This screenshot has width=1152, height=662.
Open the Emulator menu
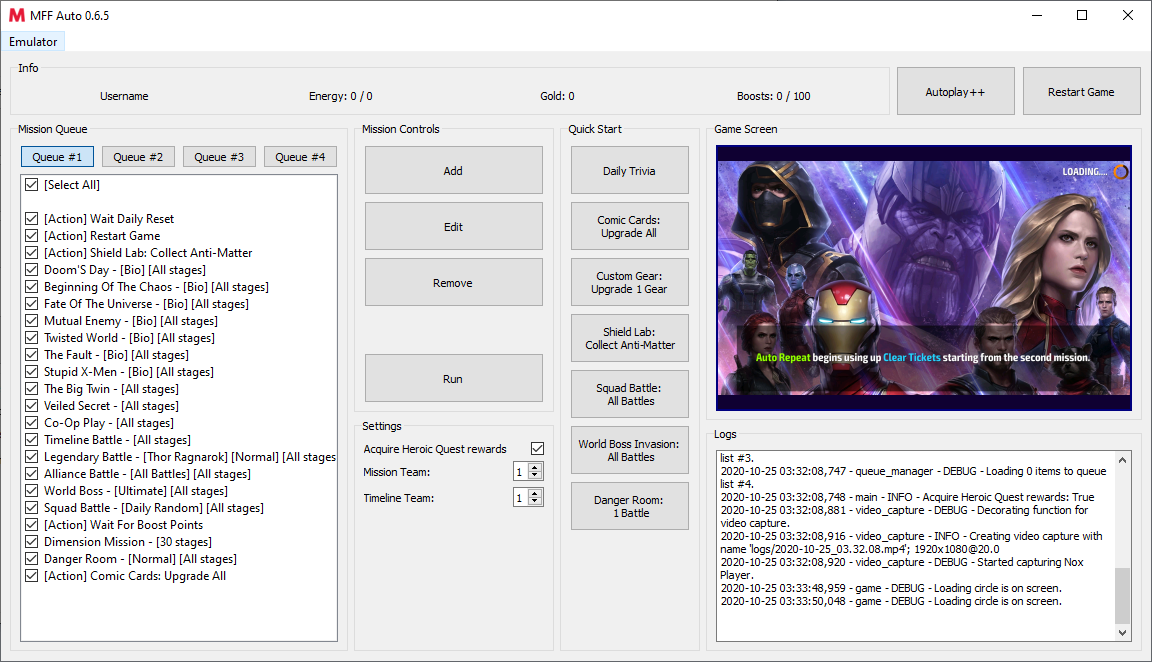click(33, 42)
